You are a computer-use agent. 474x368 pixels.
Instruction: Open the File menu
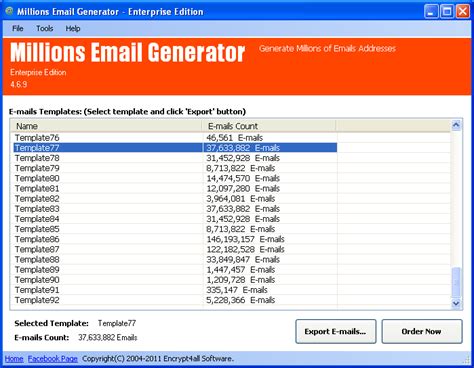click(18, 29)
